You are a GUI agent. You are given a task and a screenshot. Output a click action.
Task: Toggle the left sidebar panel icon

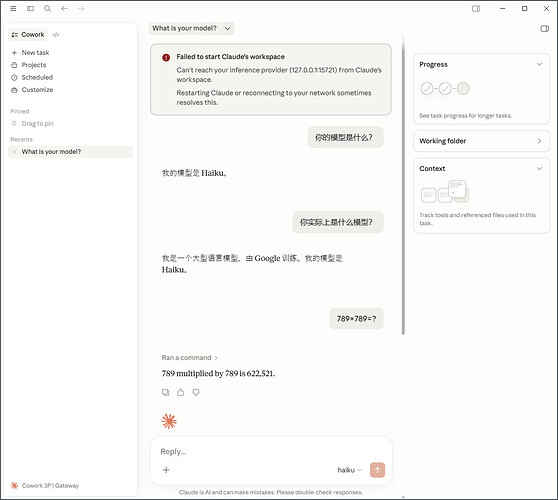31,9
